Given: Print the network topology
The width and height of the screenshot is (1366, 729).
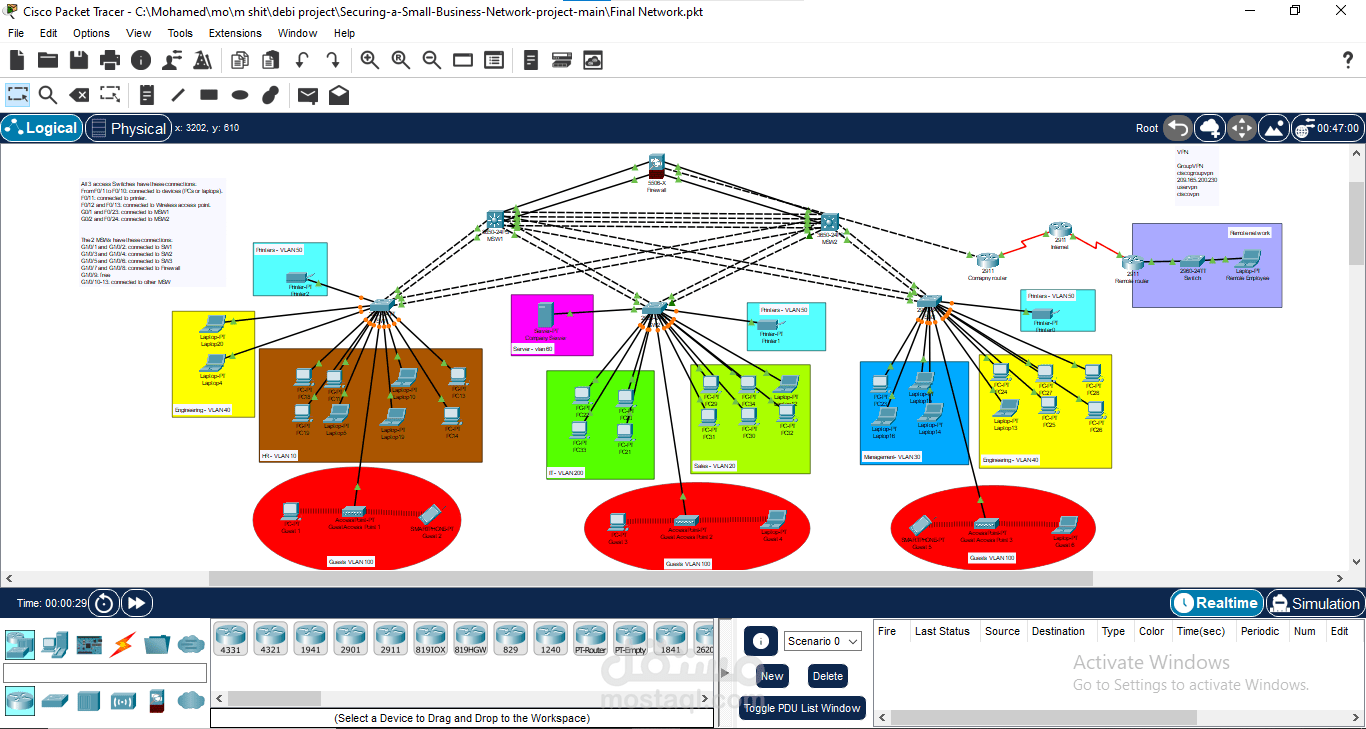Looking at the screenshot, I should coord(110,61).
